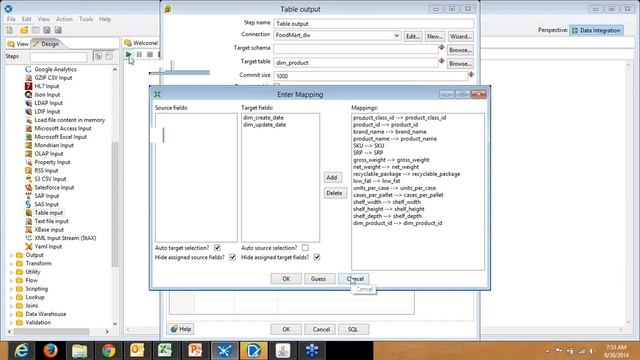Expand the Data Warehouse folder
Viewport: 640px width, 360px height.
(11, 314)
